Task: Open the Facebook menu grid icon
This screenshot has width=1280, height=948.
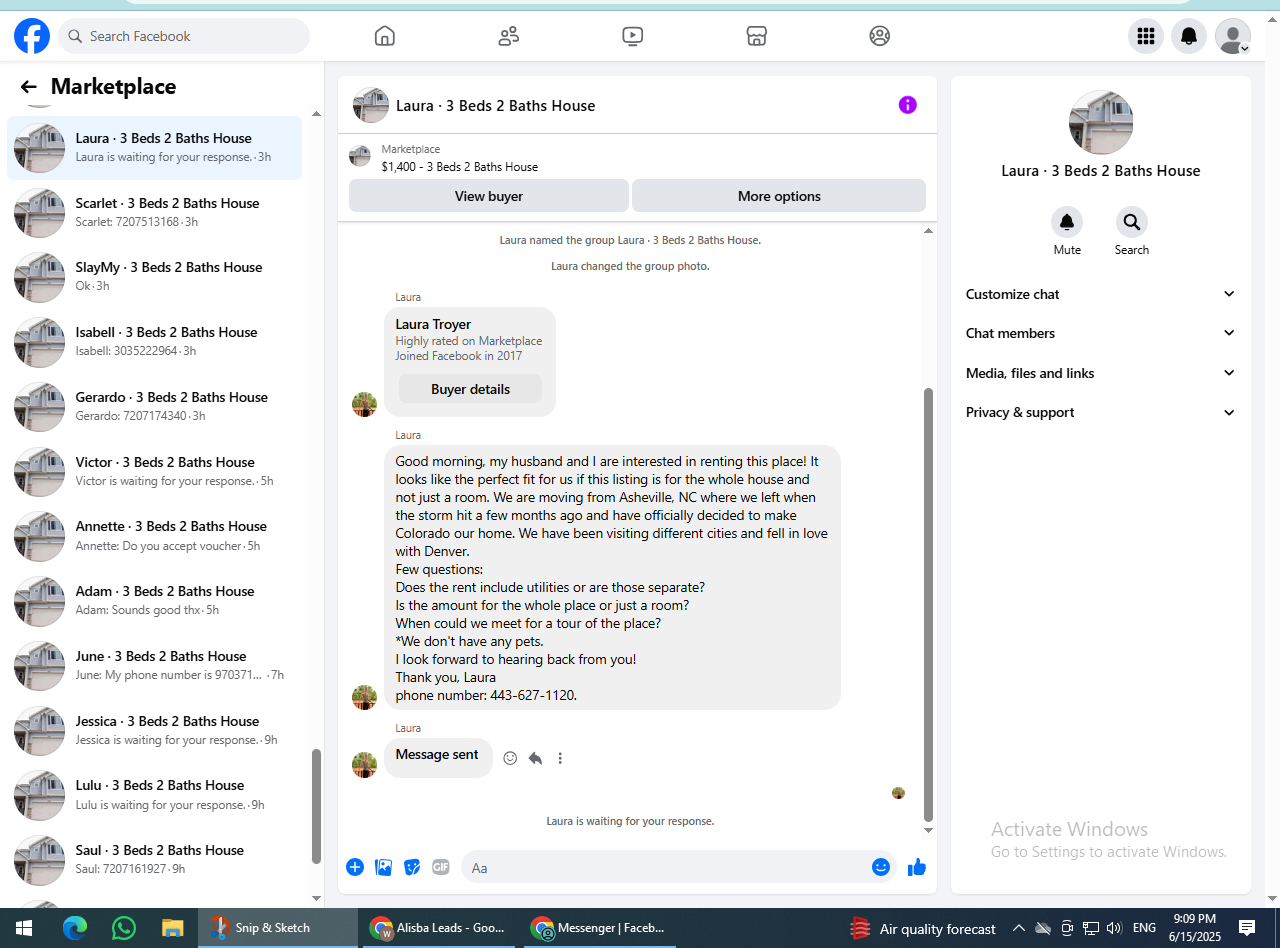Action: (1146, 36)
